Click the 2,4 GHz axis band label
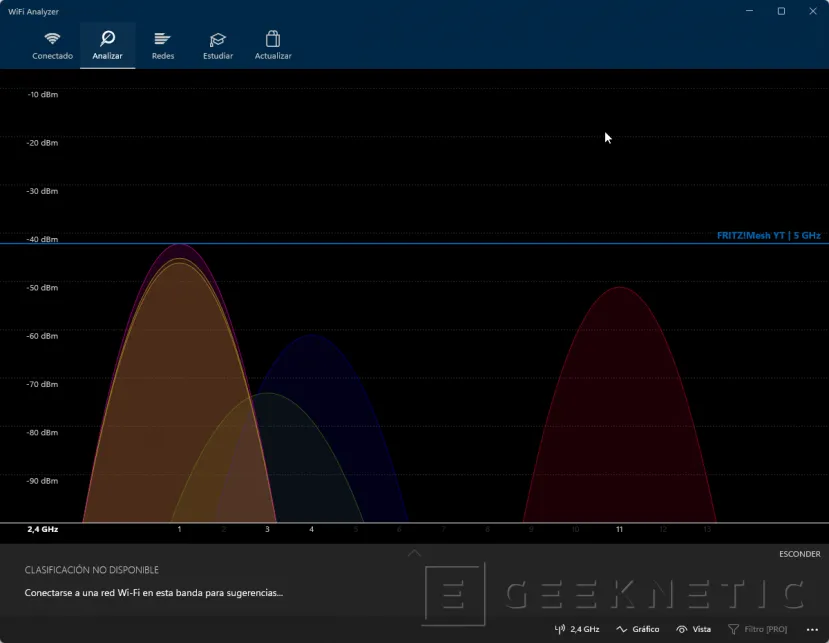Screen dimensions: 829x643 [42, 529]
